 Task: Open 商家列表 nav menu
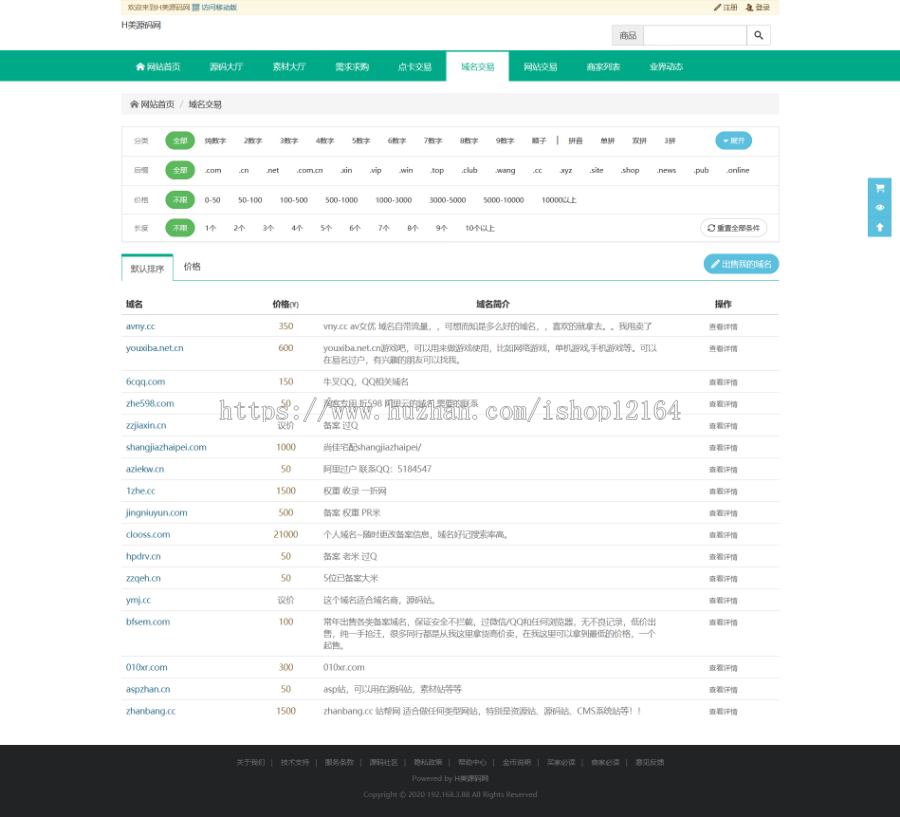click(x=603, y=67)
